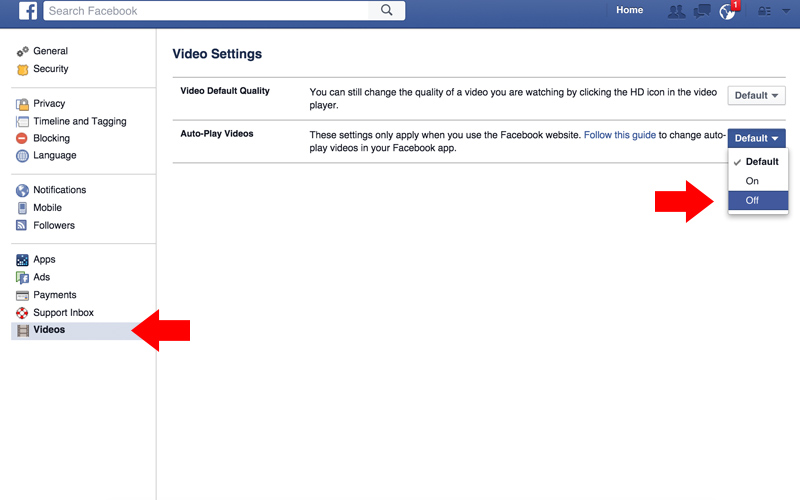The height and width of the screenshot is (500, 800).
Task: Click the Privacy lock icon
Action: 22,104
